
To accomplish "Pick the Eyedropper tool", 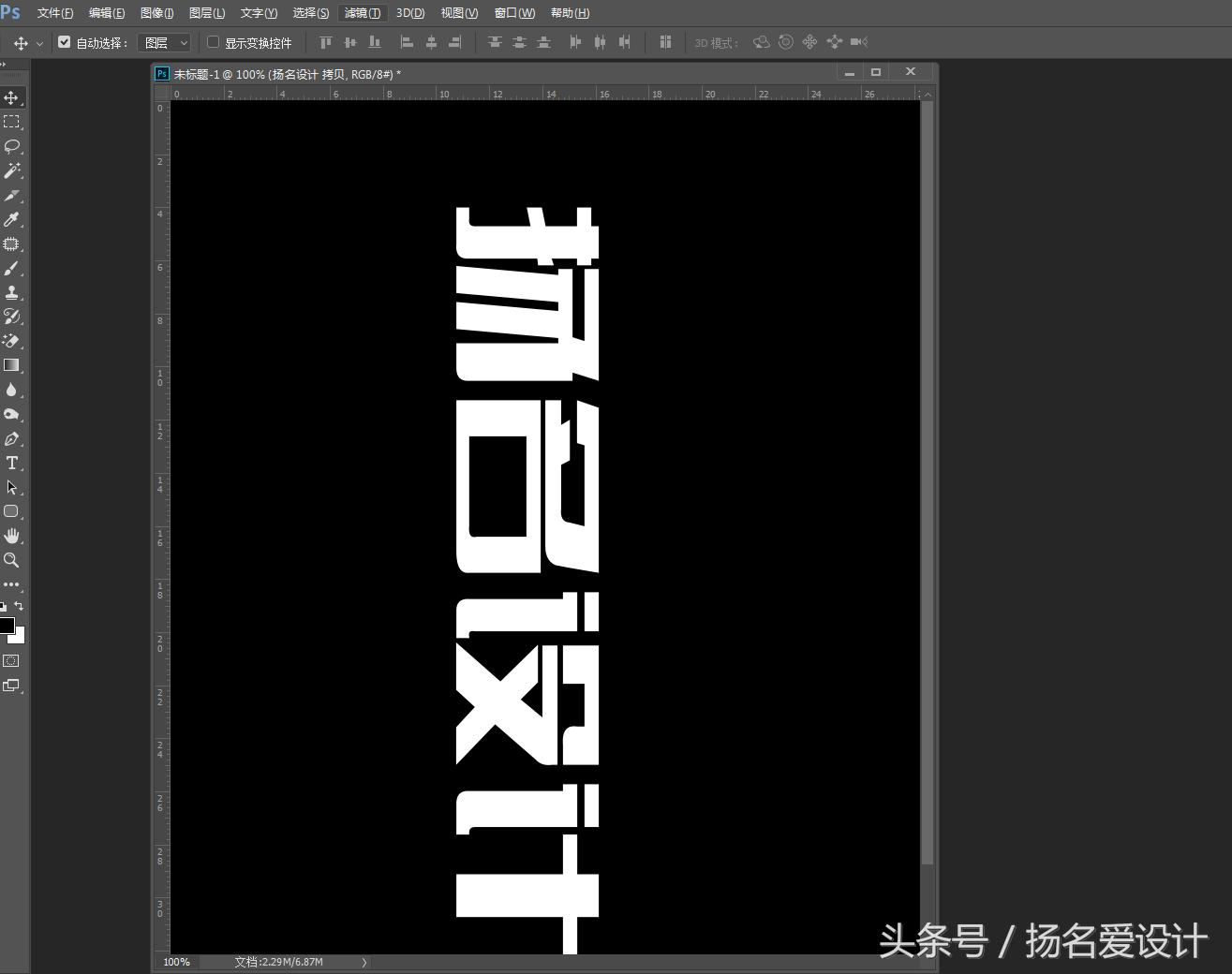I will point(12,220).
